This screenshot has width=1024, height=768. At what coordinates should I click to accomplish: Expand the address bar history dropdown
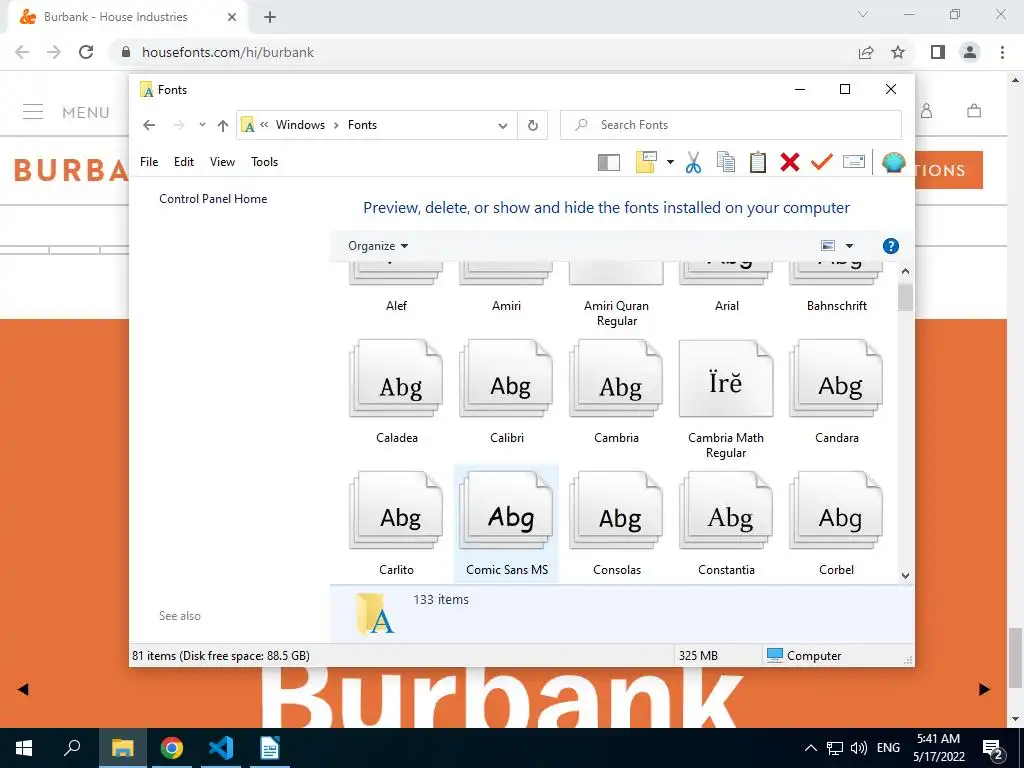[503, 125]
